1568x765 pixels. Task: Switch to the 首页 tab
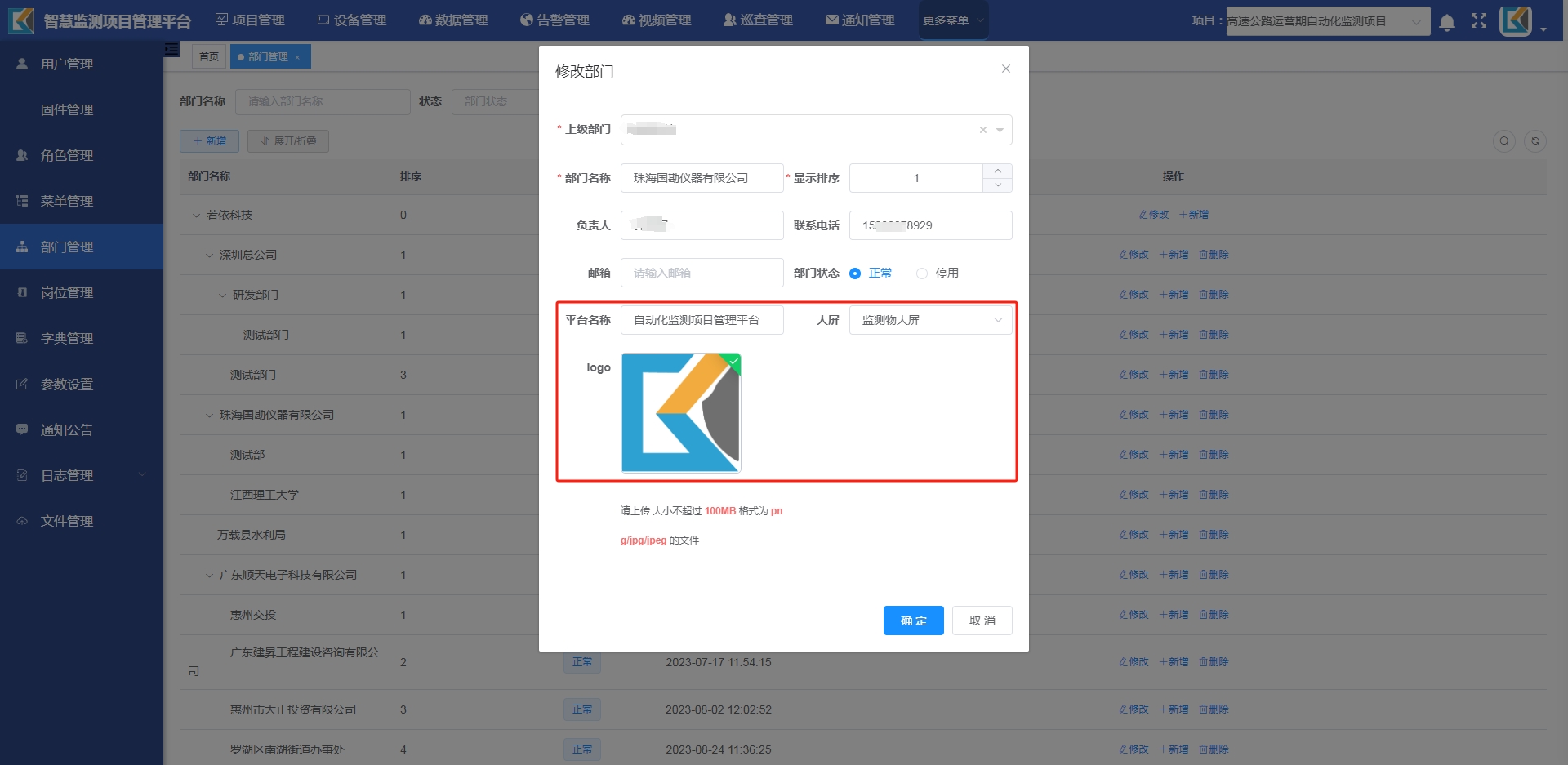point(209,56)
